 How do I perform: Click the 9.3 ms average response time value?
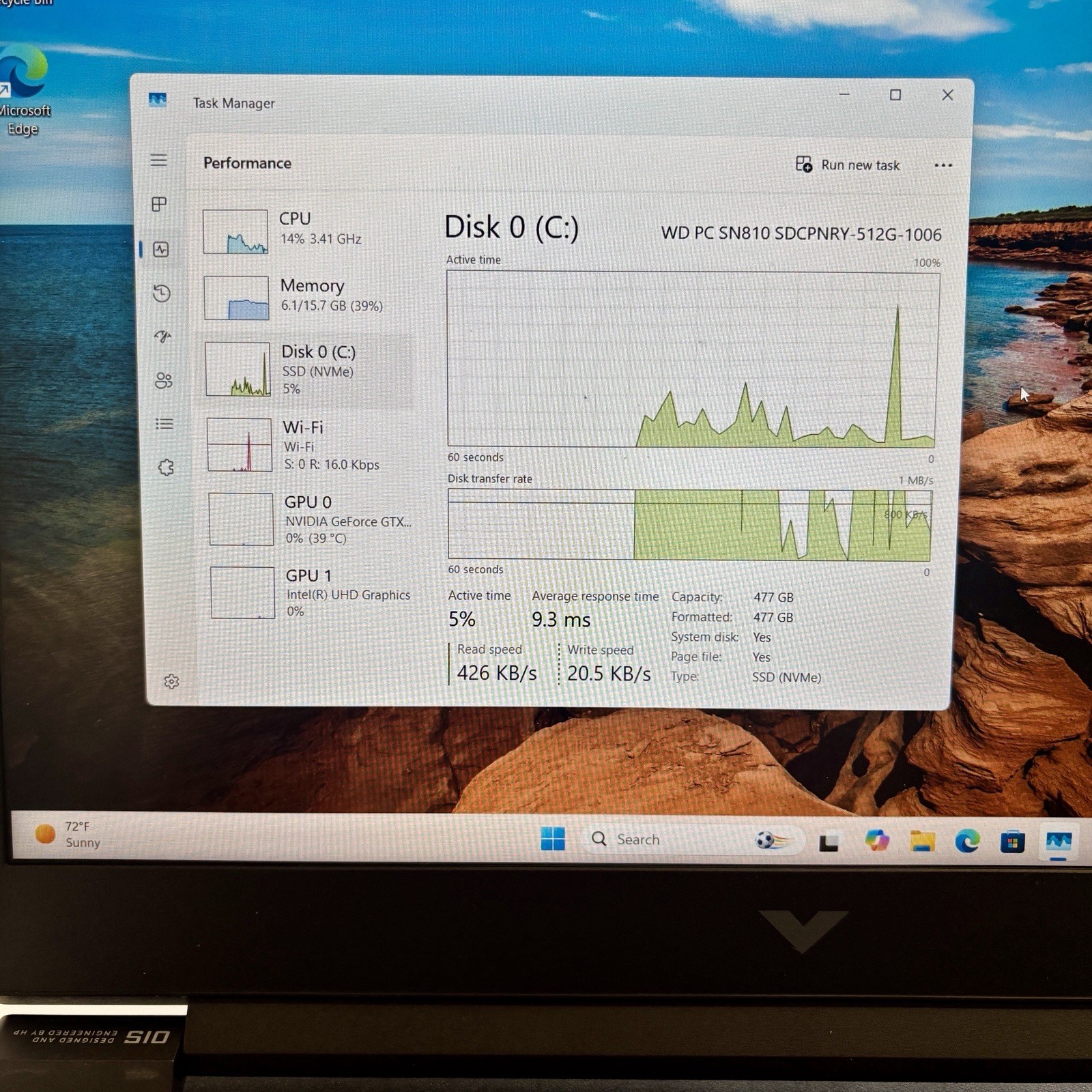[561, 620]
